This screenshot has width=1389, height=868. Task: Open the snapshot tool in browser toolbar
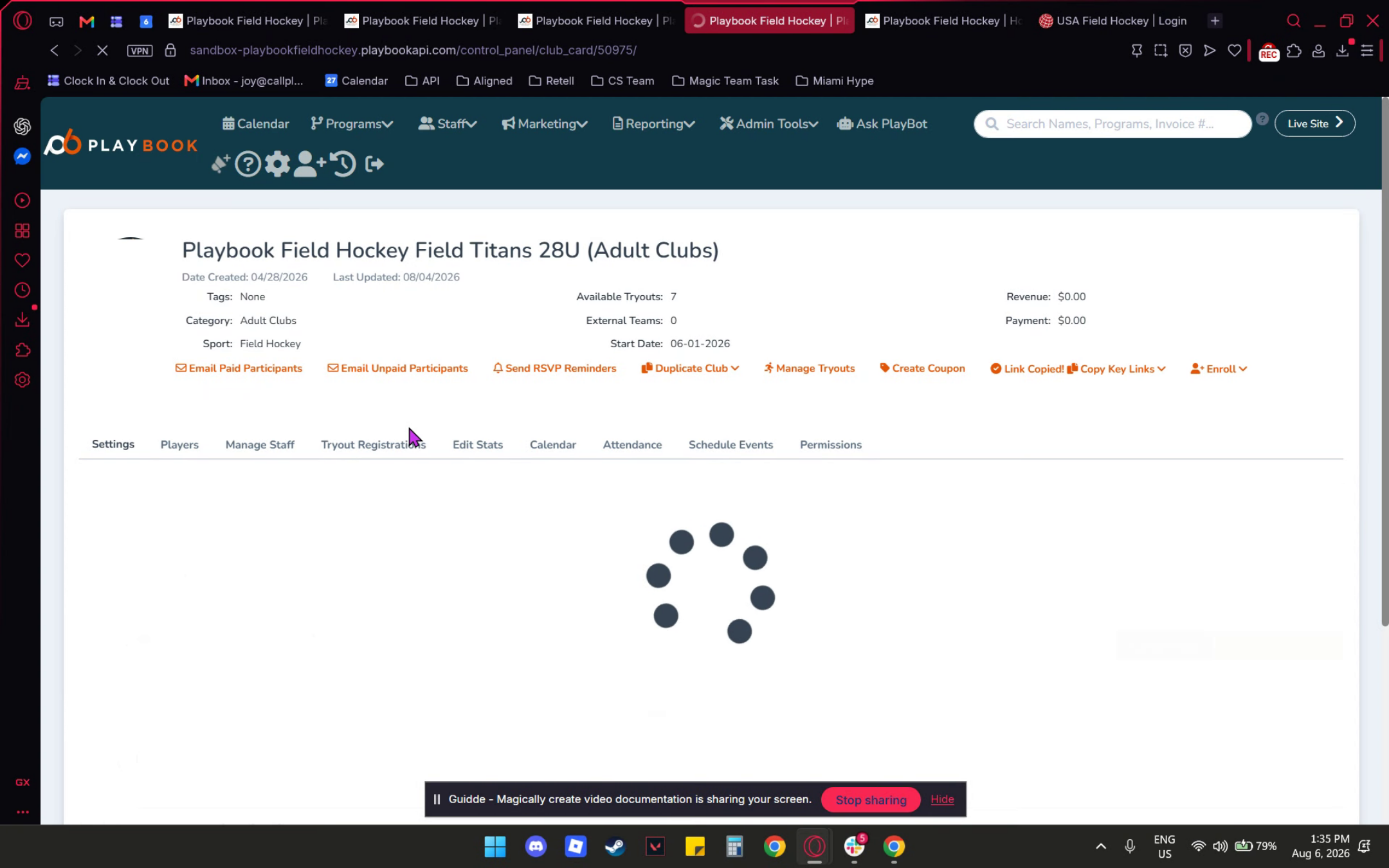point(1161,50)
